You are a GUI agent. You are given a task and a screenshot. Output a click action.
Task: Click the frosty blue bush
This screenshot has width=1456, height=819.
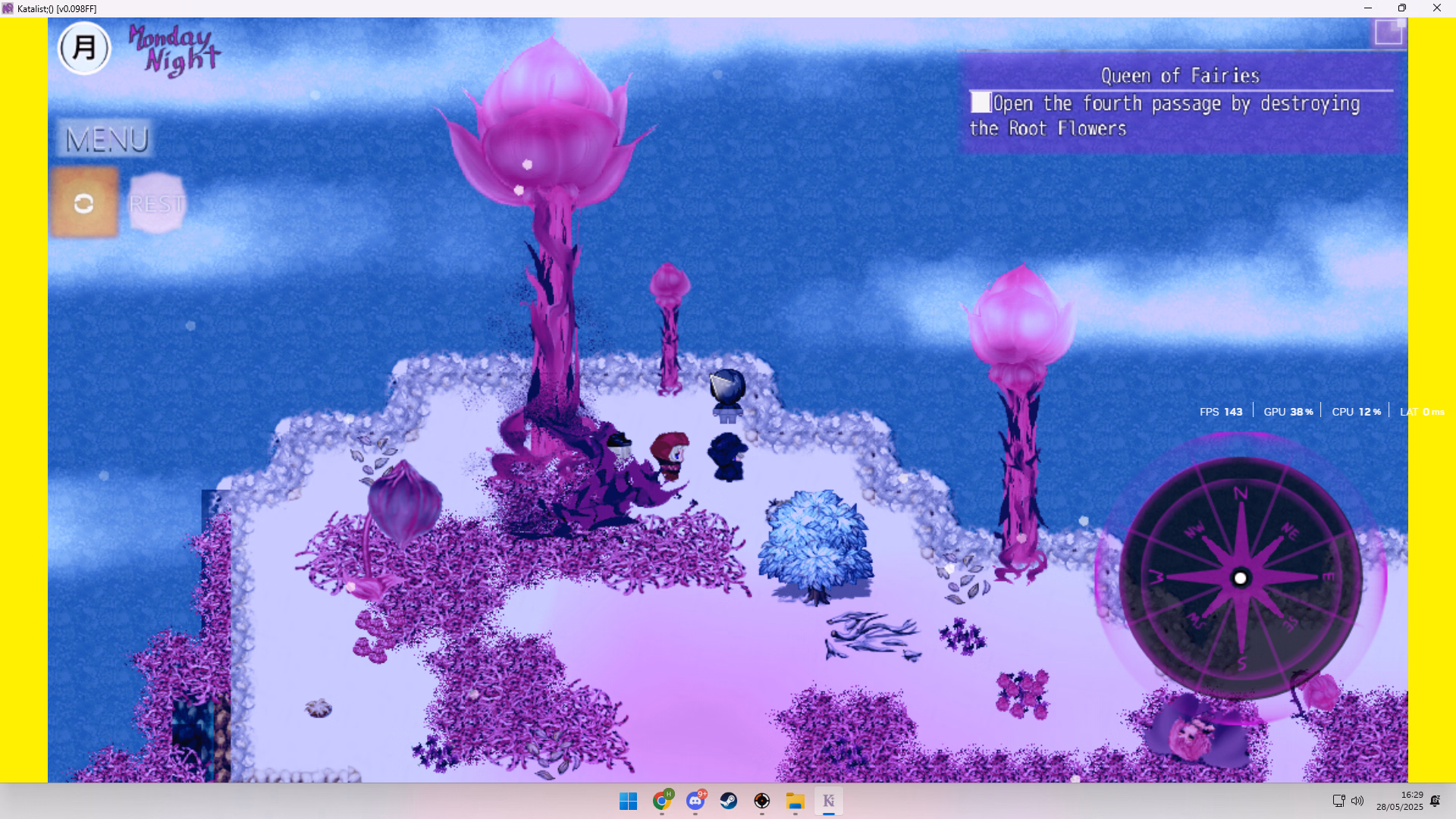click(x=815, y=546)
